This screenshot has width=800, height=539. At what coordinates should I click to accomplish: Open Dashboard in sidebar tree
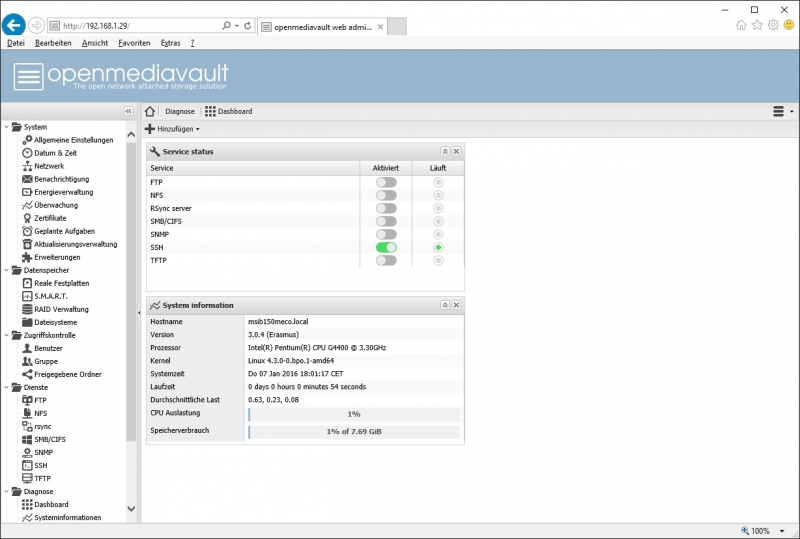tap(45, 504)
